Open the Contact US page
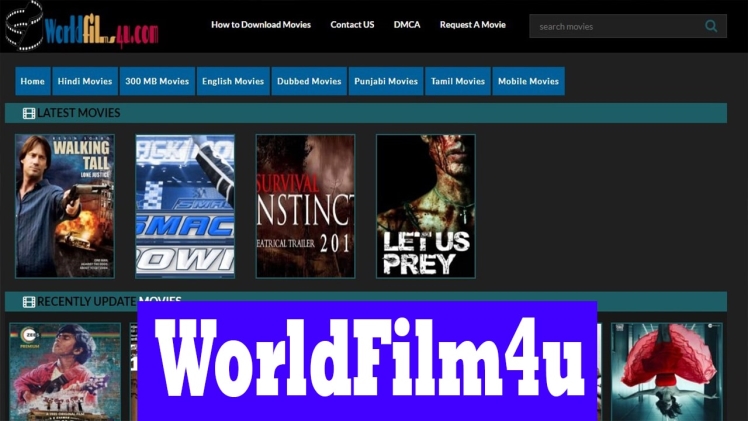Image resolution: width=748 pixels, height=421 pixels. (352, 24)
